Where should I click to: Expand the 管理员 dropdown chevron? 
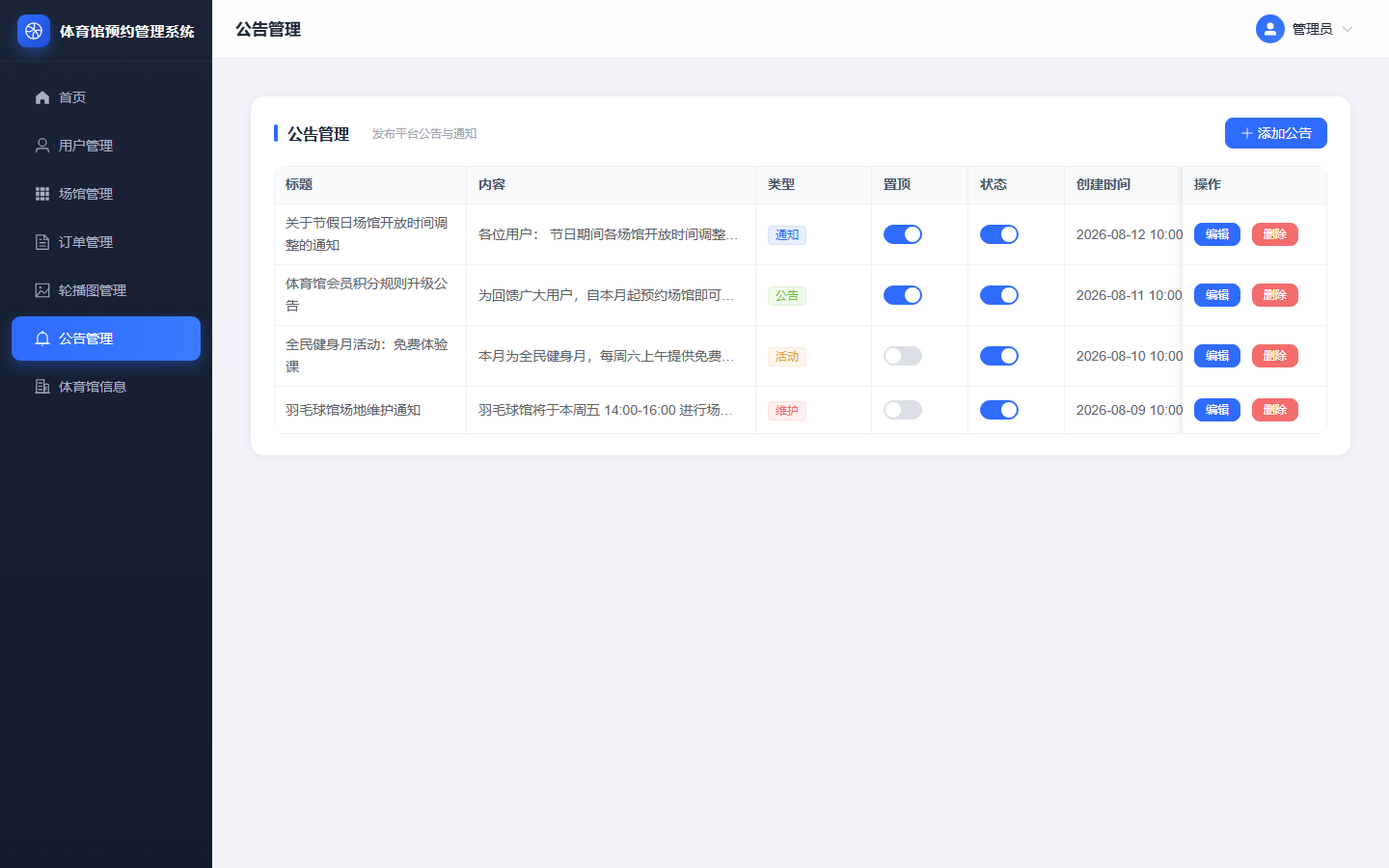[x=1348, y=29]
